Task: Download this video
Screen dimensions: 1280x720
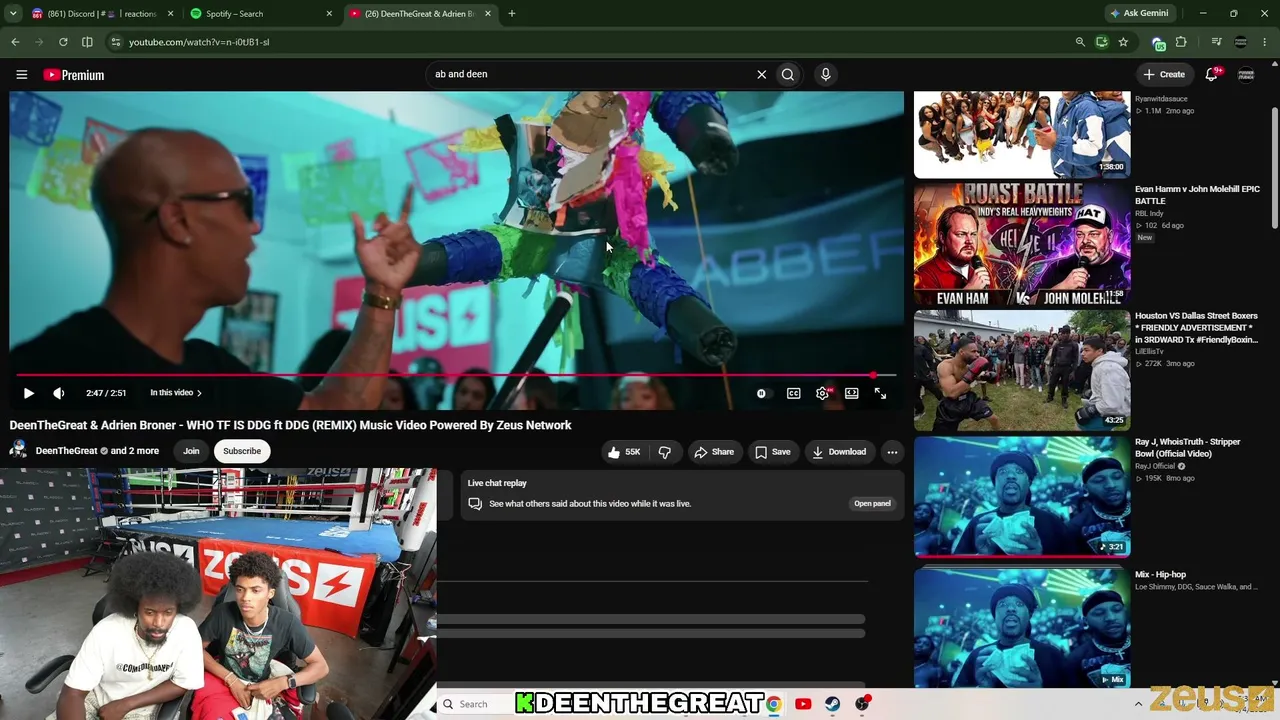Action: [839, 452]
